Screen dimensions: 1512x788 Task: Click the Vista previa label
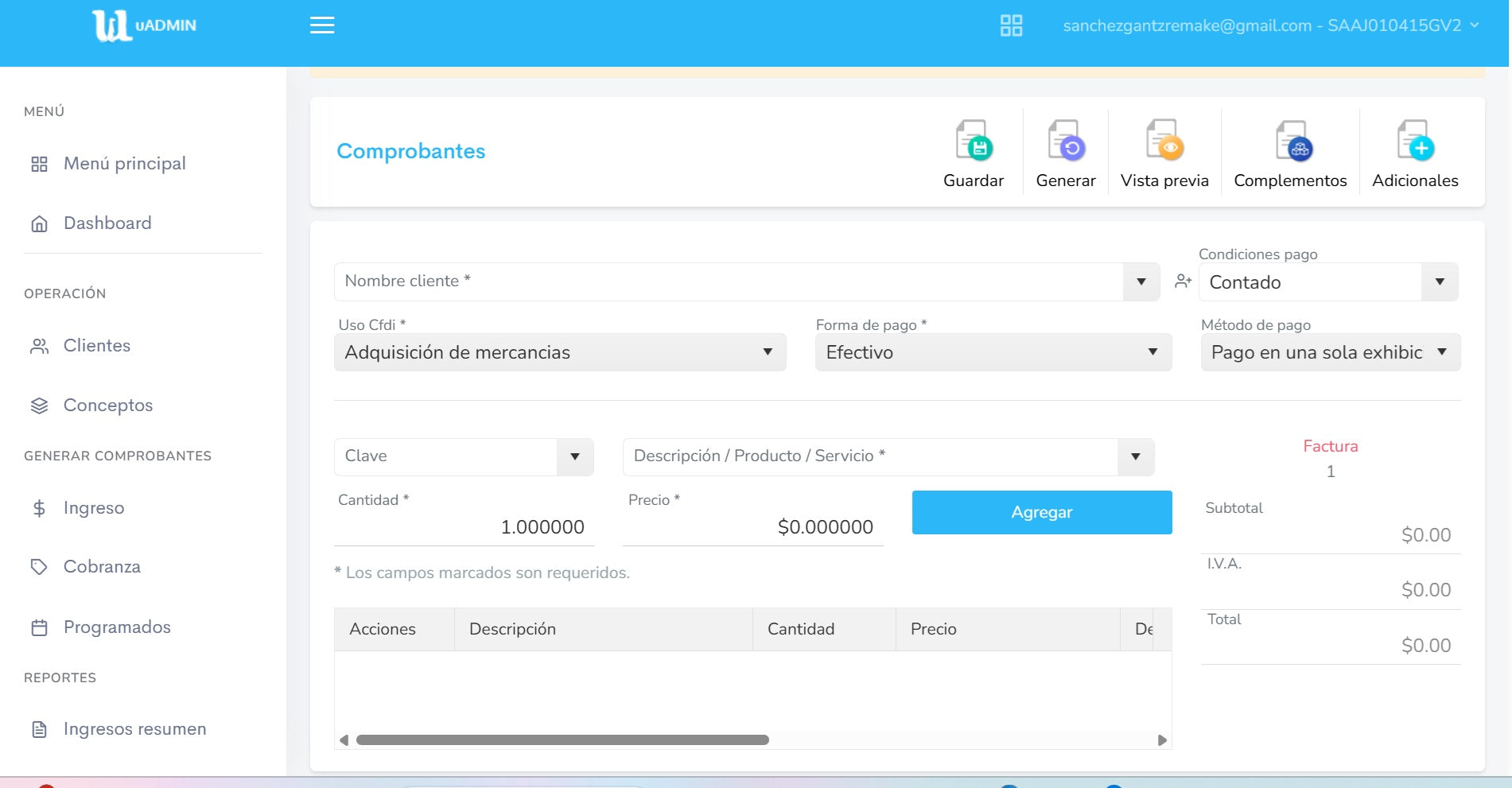(x=1164, y=181)
